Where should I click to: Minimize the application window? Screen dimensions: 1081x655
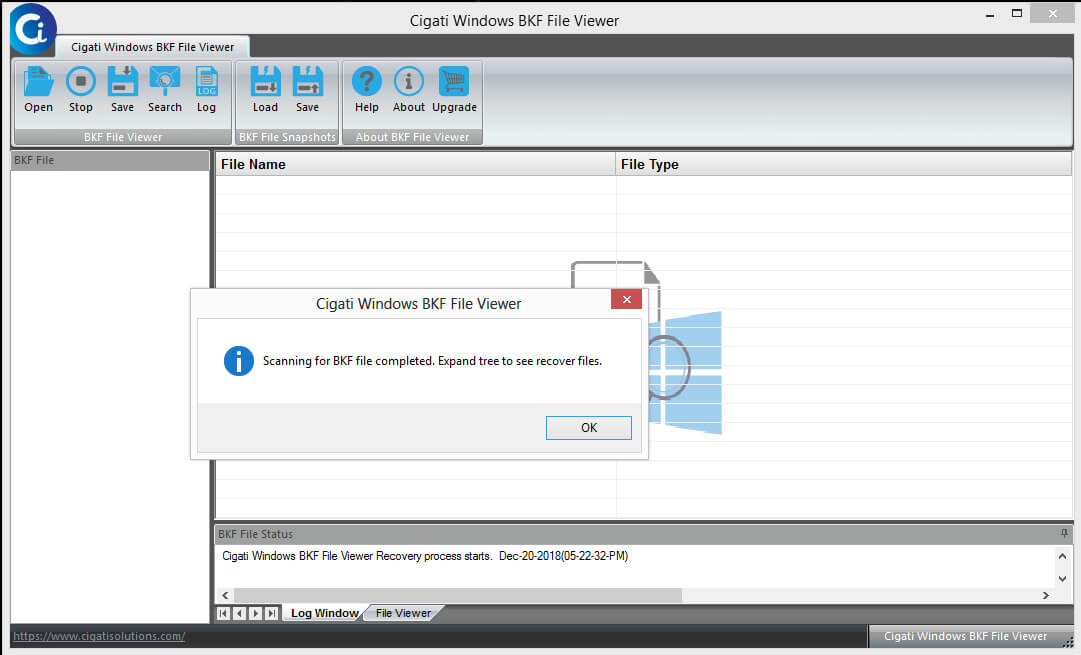pos(990,14)
